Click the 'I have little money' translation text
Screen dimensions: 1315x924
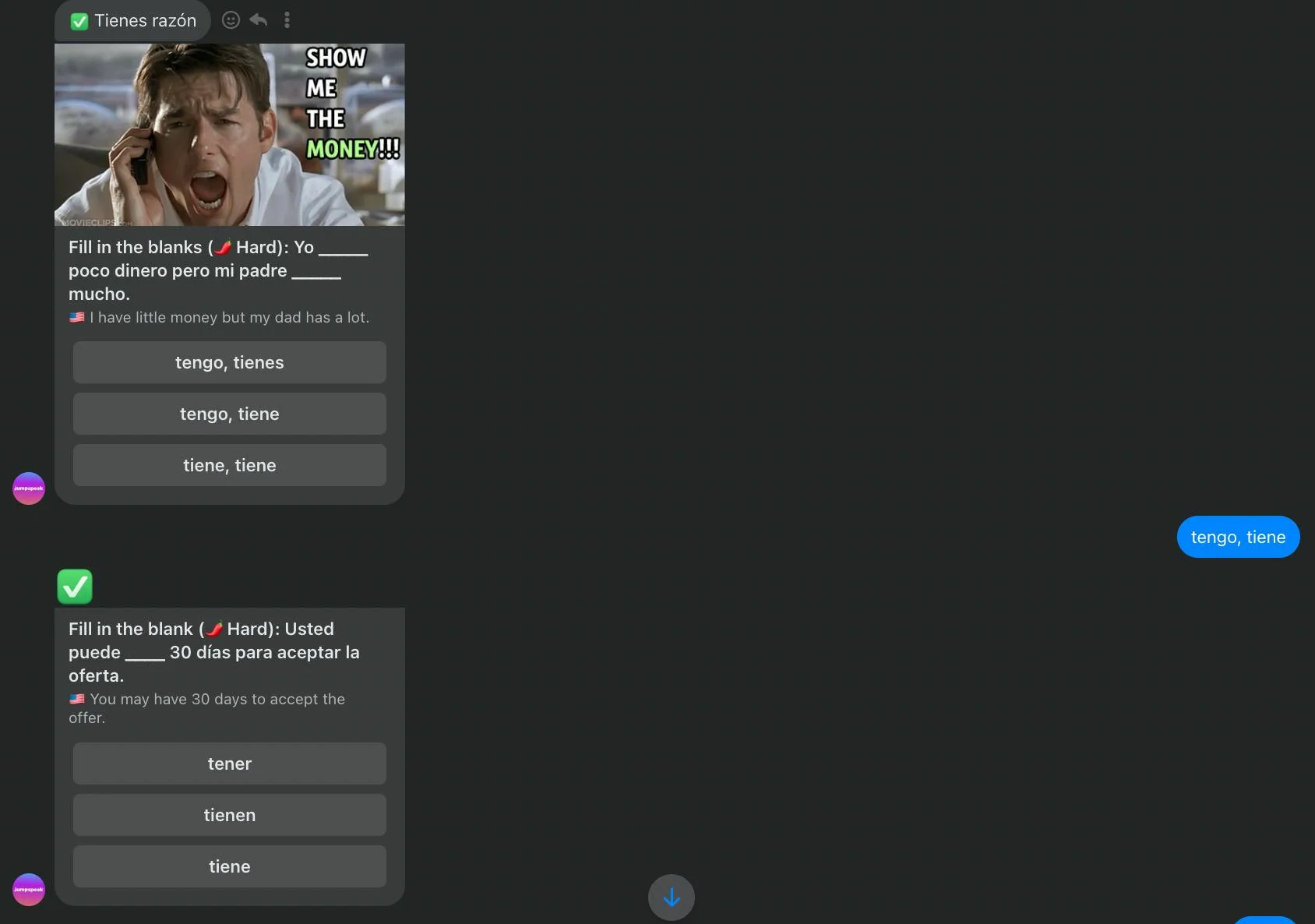pyautogui.click(x=219, y=317)
